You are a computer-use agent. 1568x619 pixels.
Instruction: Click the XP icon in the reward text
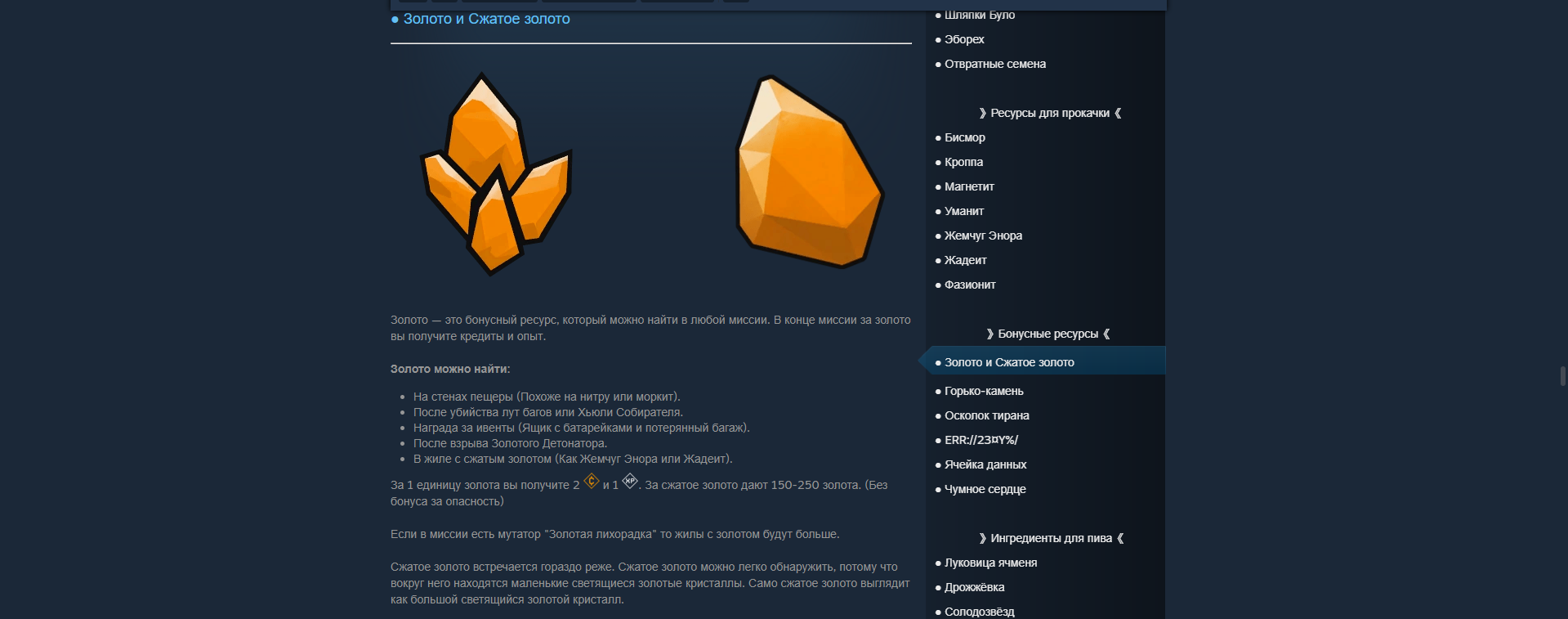click(x=630, y=482)
